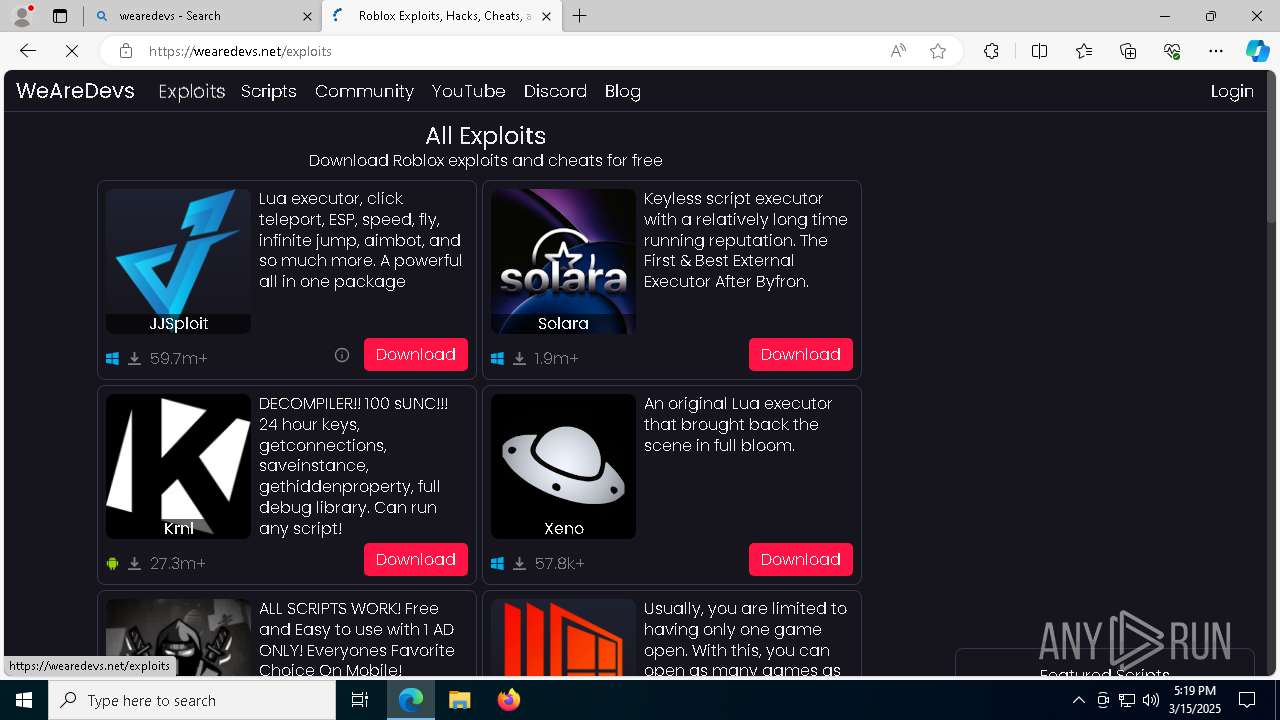Open Exploits navigation item

pyautogui.click(x=192, y=91)
